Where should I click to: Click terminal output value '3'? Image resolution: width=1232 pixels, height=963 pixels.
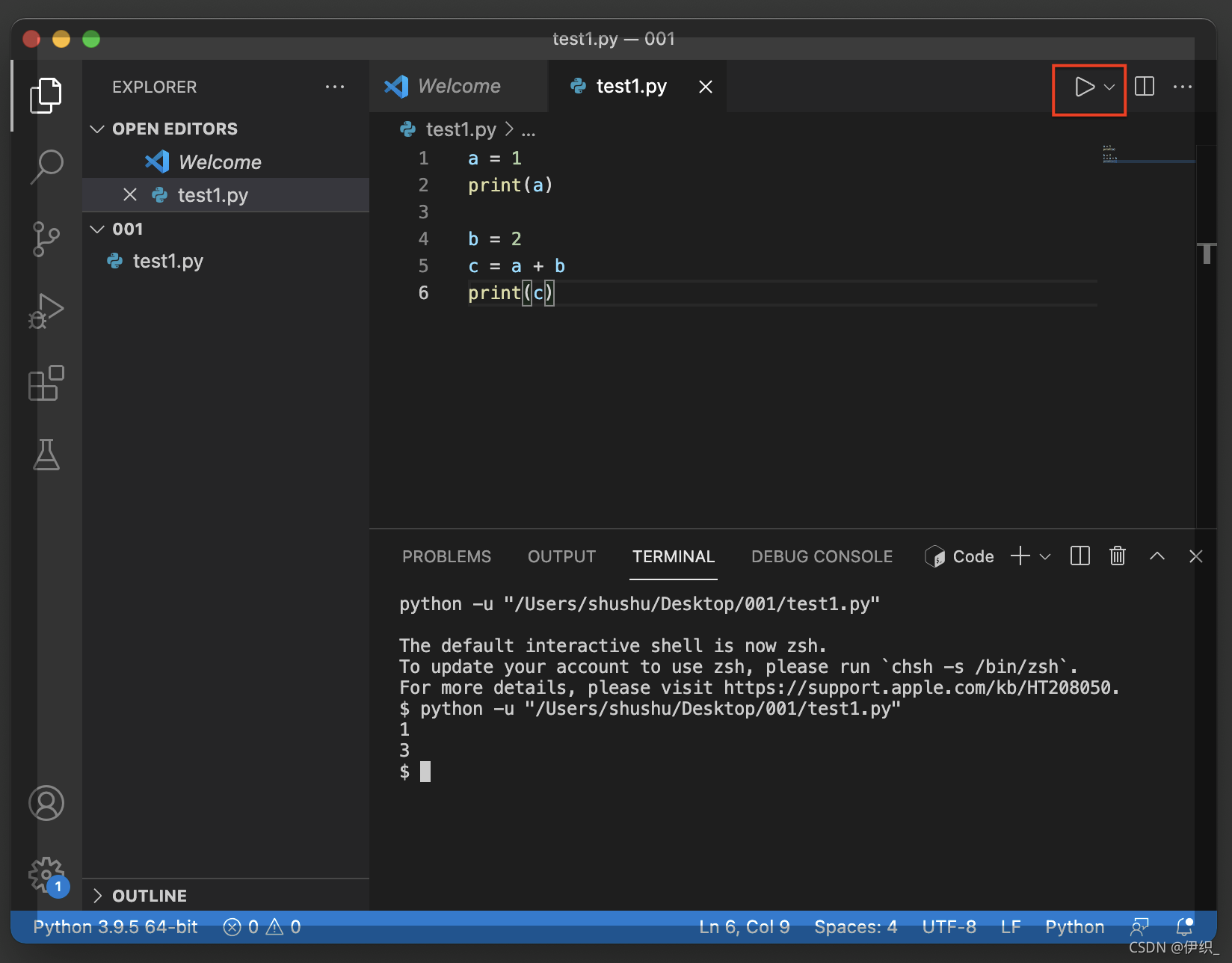pyautogui.click(x=404, y=751)
